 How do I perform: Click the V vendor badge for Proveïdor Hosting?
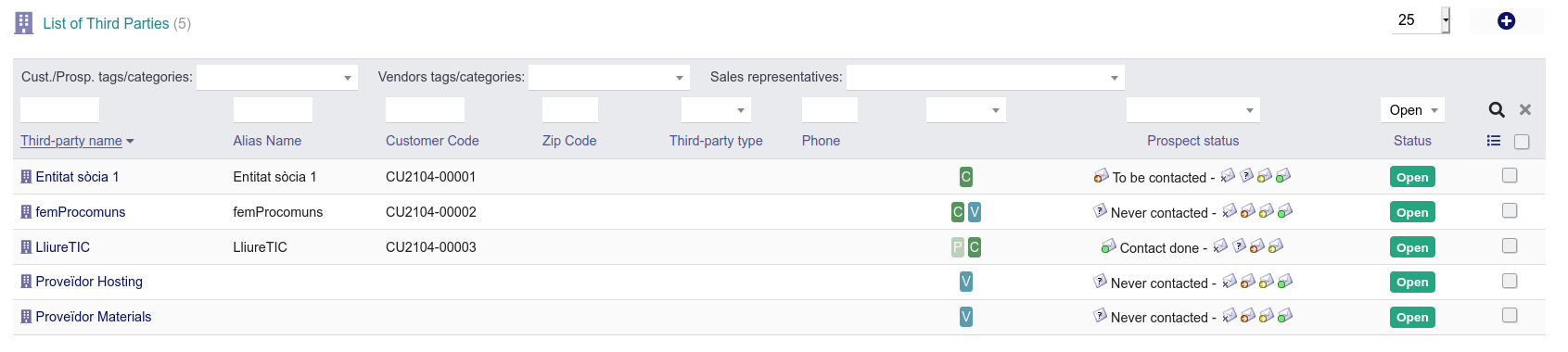coord(966,282)
